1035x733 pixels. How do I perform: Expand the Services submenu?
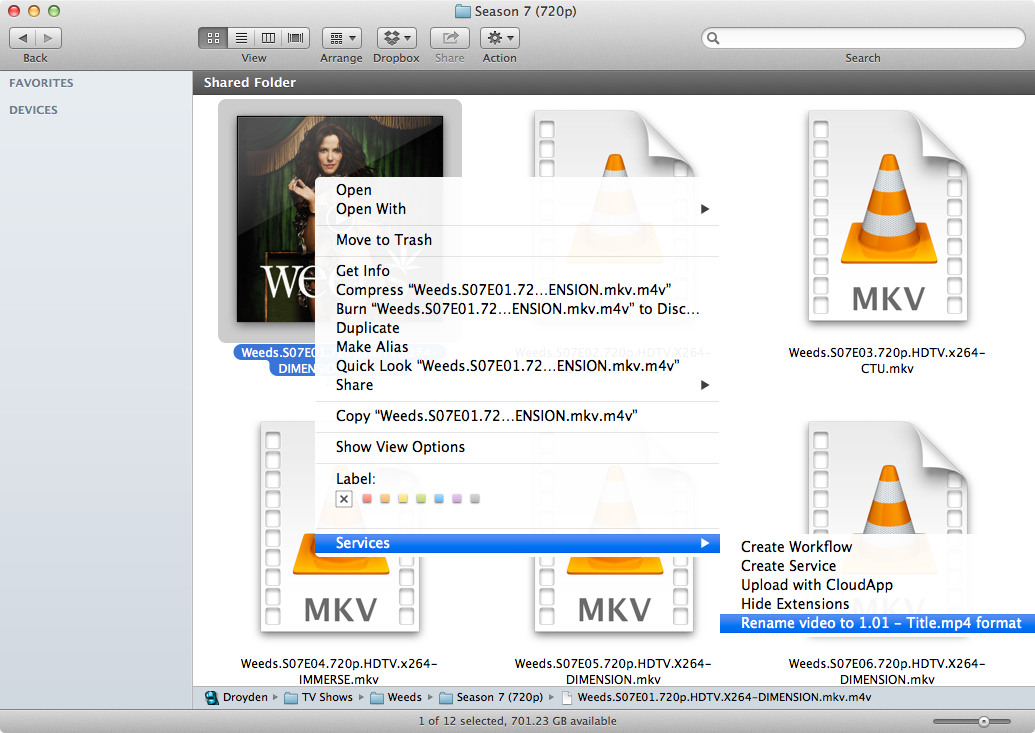click(518, 543)
